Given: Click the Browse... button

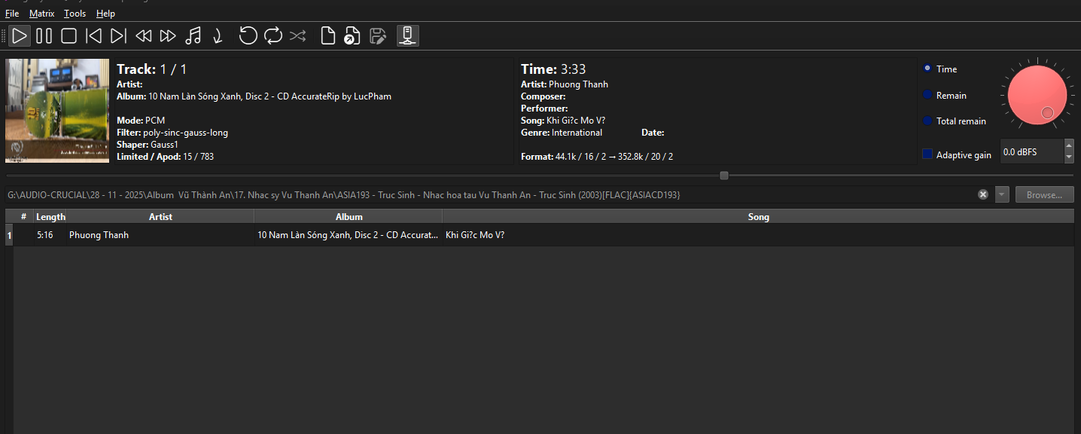Looking at the screenshot, I should click(1044, 195).
